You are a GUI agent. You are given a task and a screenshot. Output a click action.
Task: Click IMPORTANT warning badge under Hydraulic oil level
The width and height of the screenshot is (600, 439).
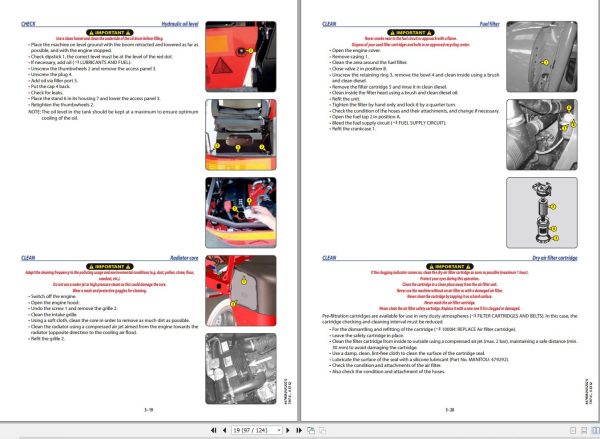pyautogui.click(x=109, y=33)
